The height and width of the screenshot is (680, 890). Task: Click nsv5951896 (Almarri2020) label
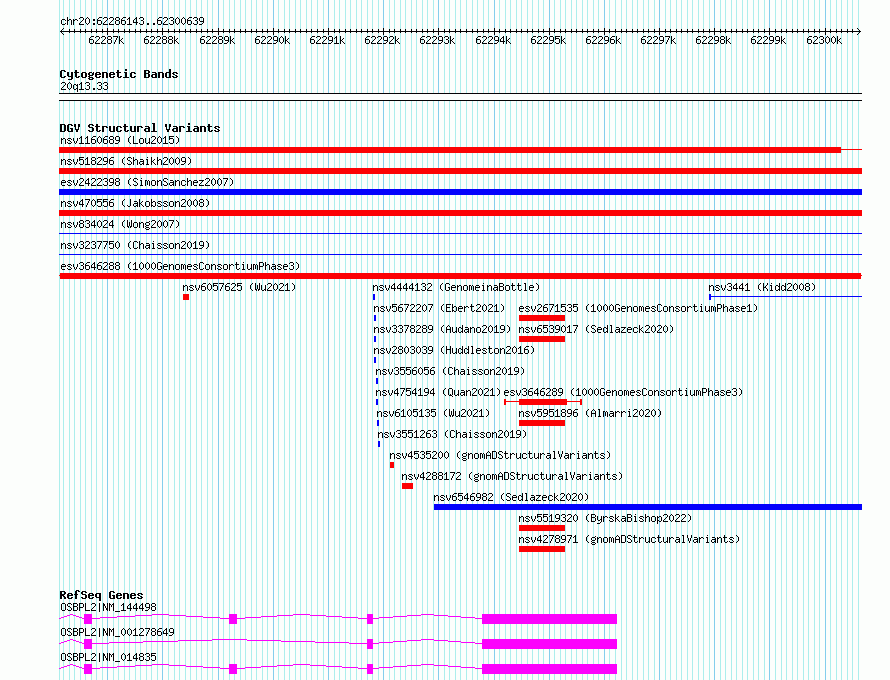pos(590,413)
